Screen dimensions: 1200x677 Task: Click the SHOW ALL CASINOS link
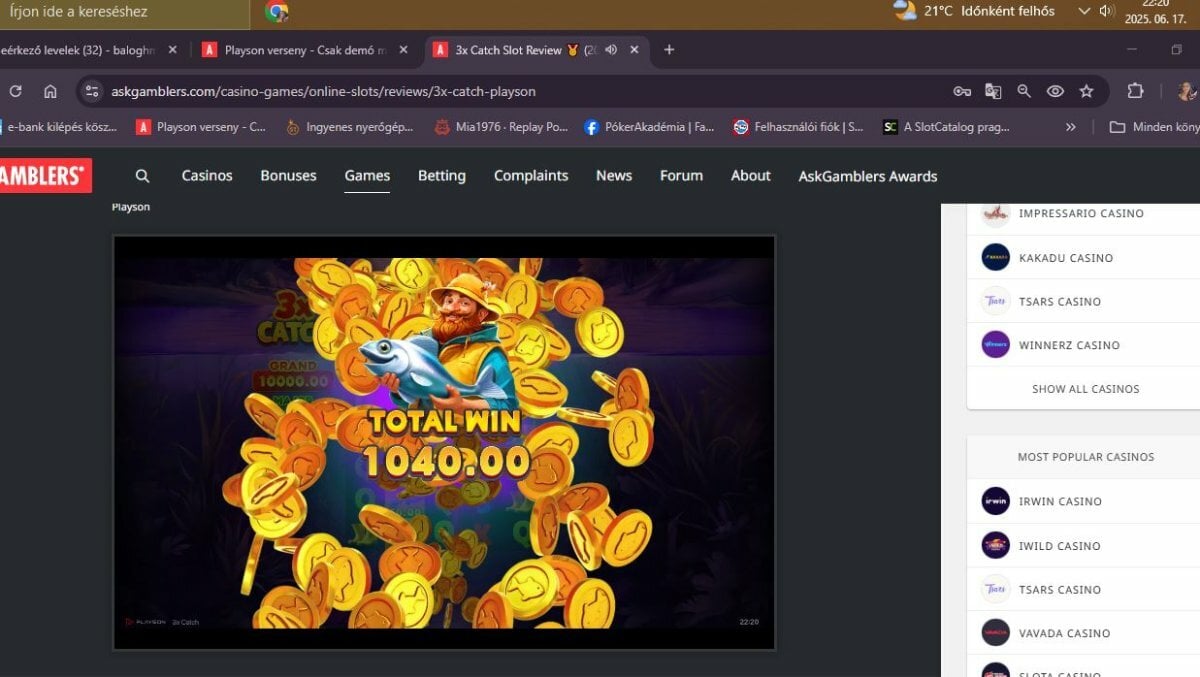click(1085, 389)
